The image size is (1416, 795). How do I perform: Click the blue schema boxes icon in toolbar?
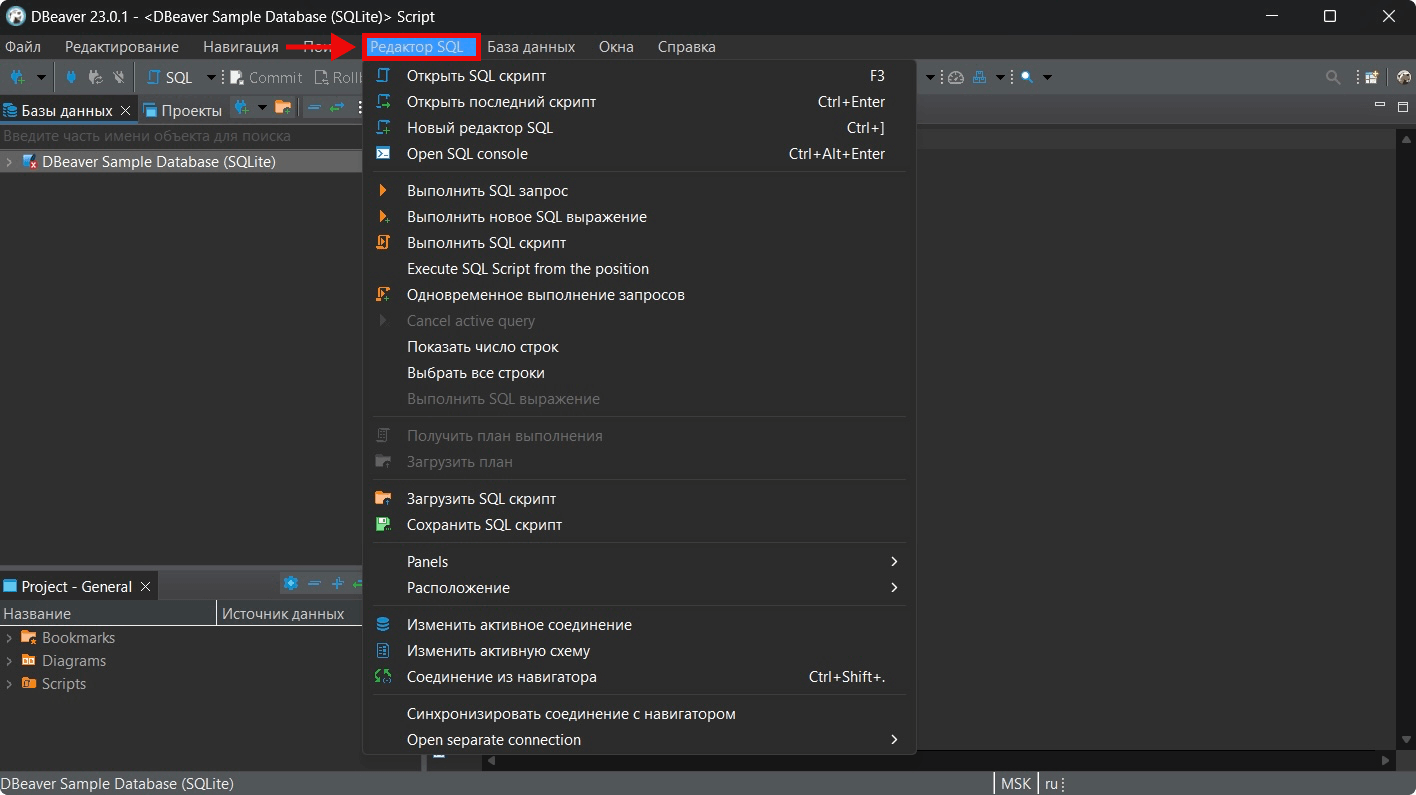pyautogui.click(x=980, y=77)
